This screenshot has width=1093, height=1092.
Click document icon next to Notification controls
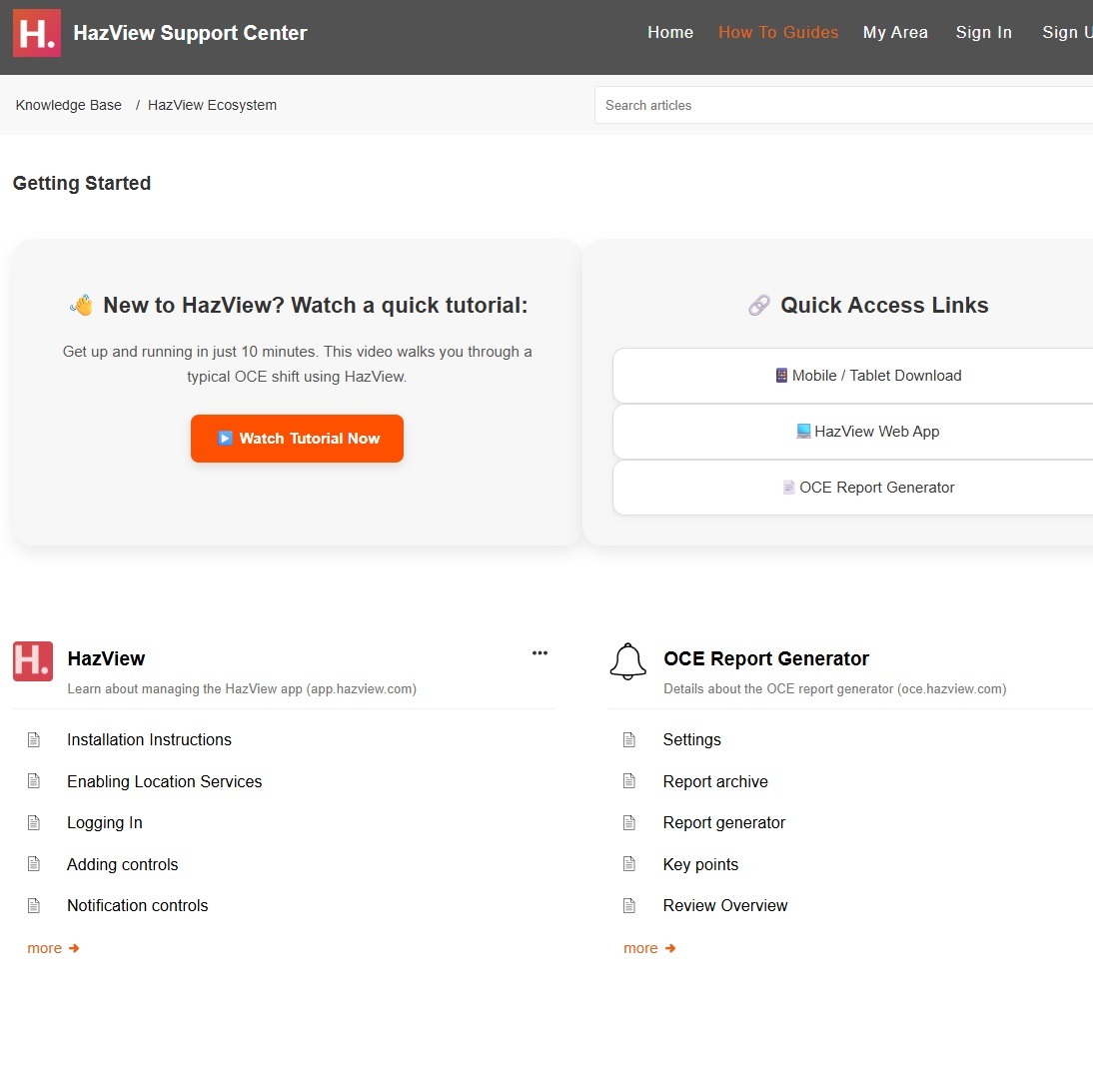point(34,906)
